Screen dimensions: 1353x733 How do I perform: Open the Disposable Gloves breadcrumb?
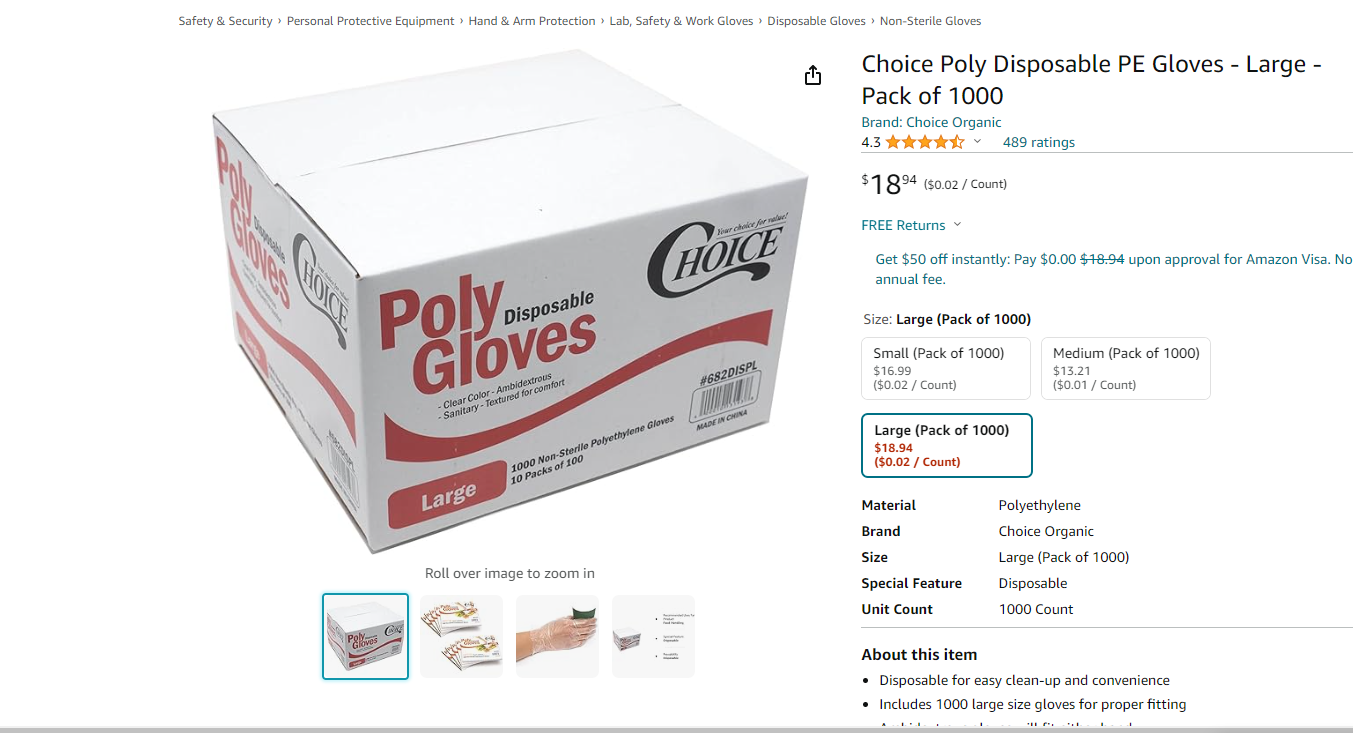816,21
